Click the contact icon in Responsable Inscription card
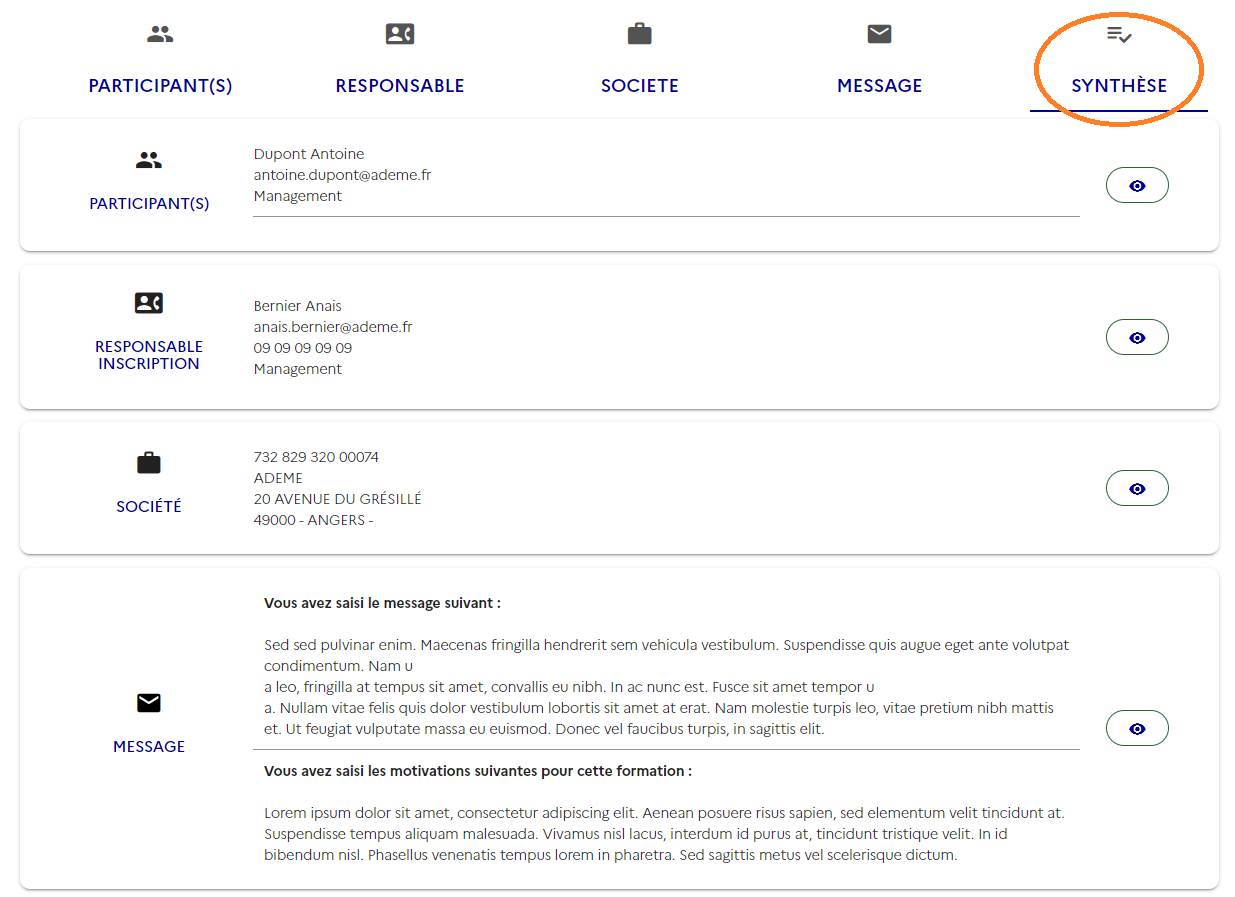Viewport: 1235px width, 897px height. coord(149,303)
